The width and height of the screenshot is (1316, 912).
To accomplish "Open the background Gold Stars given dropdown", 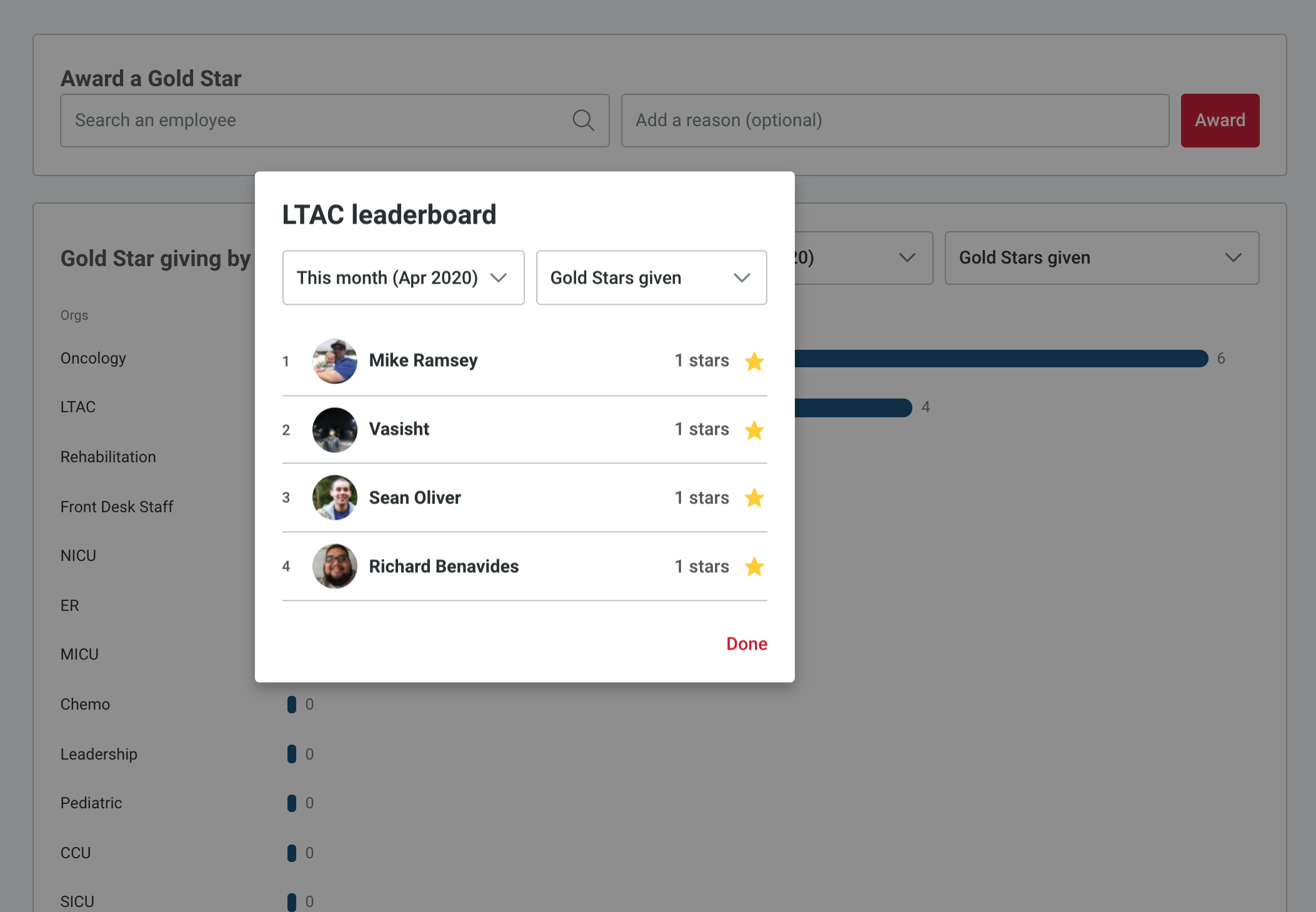I will (x=1102, y=258).
